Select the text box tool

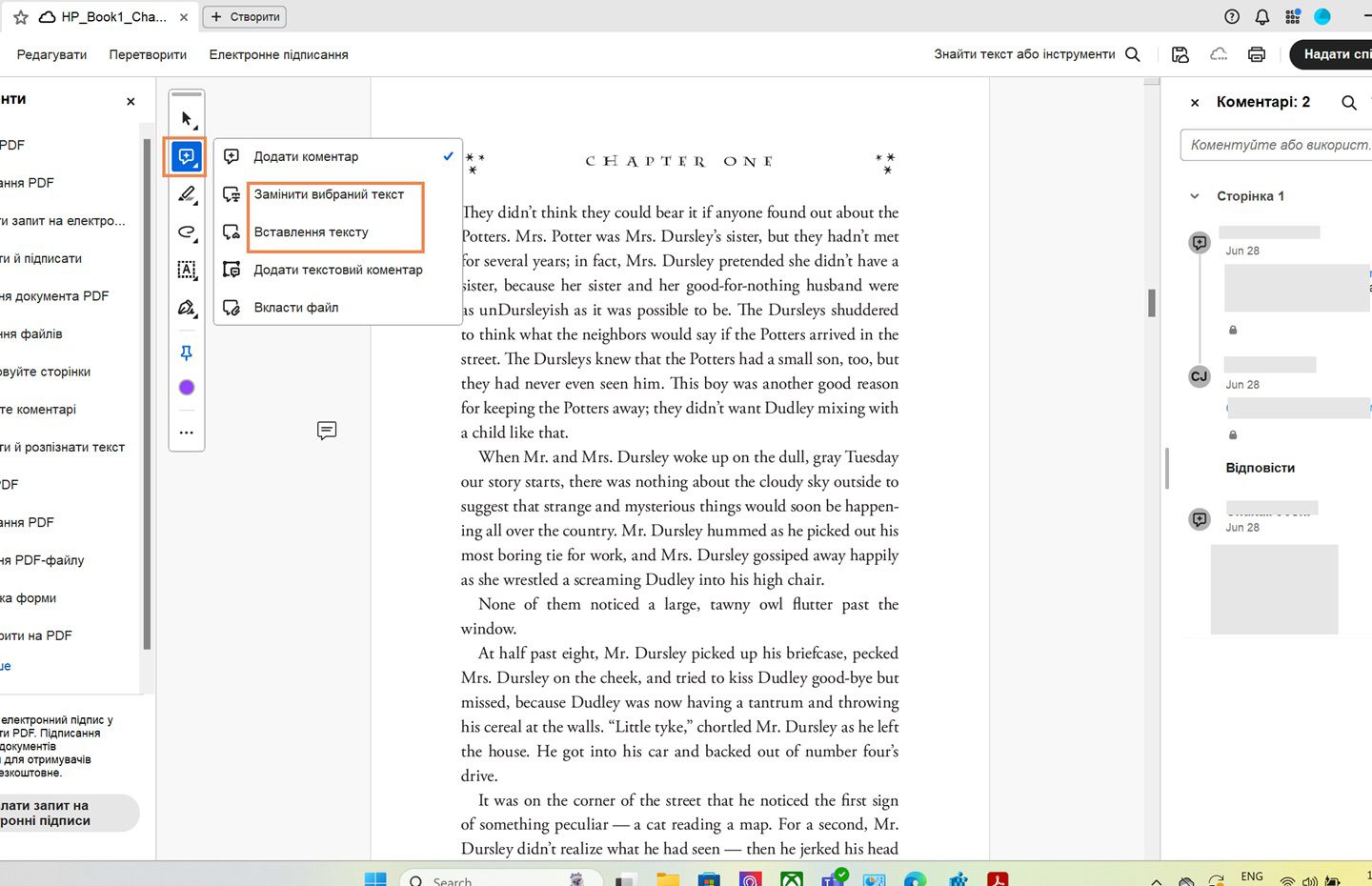(187, 271)
